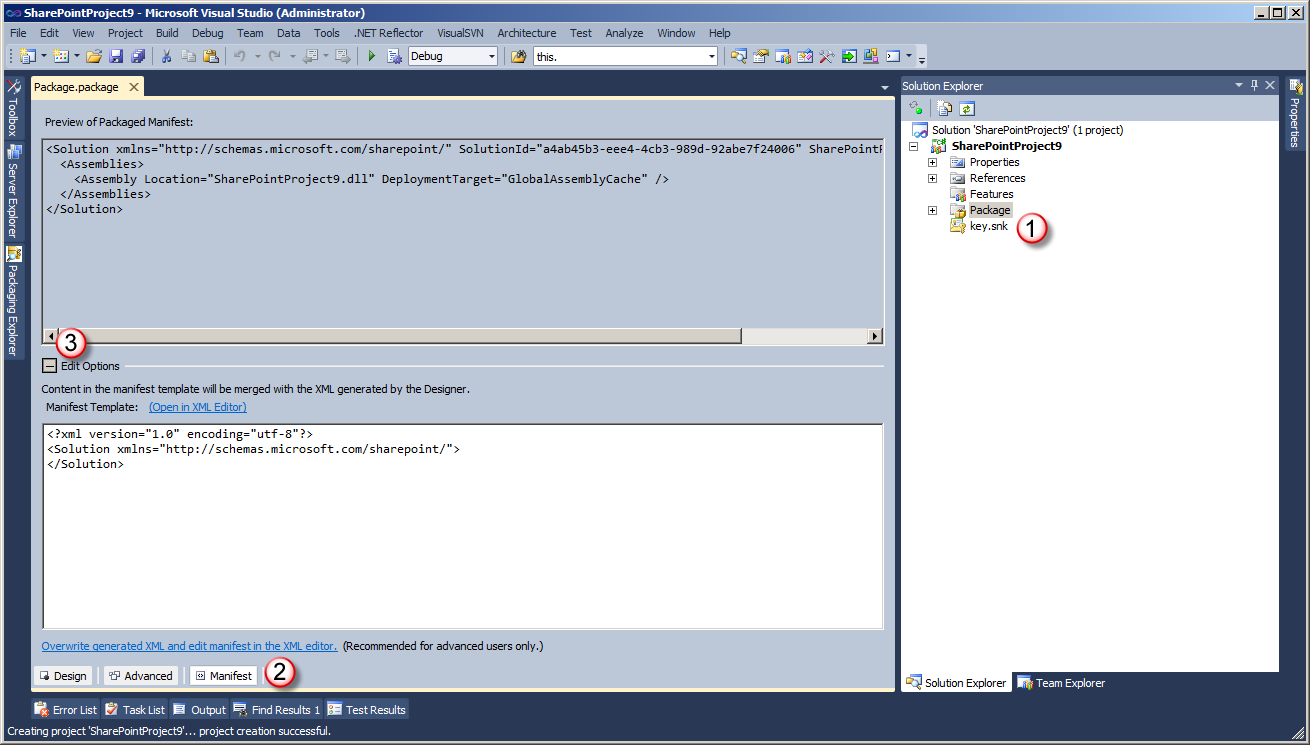
Task: Open the .NET Reflector menu
Action: [x=388, y=33]
